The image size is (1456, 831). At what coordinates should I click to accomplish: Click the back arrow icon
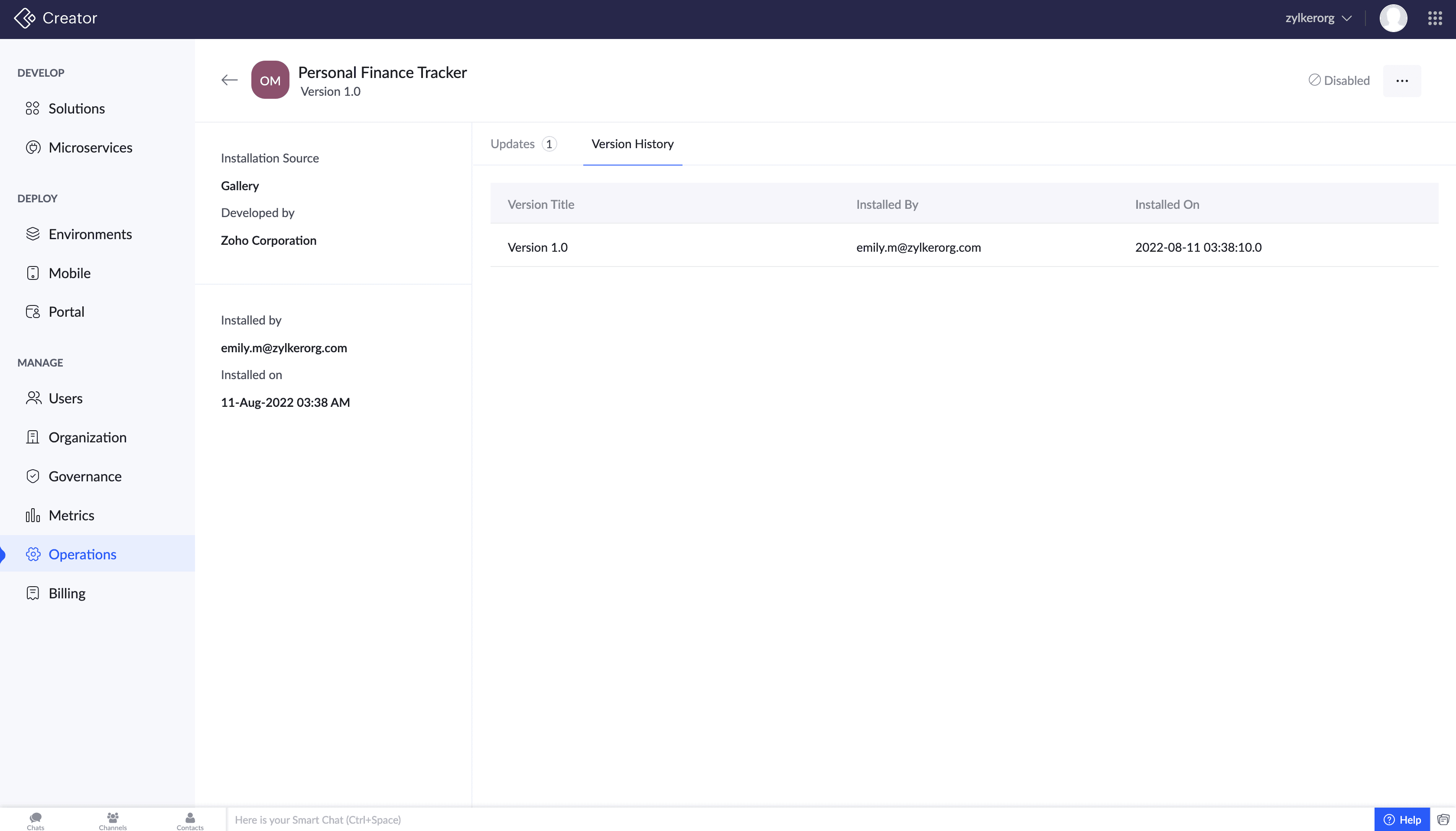pos(229,80)
